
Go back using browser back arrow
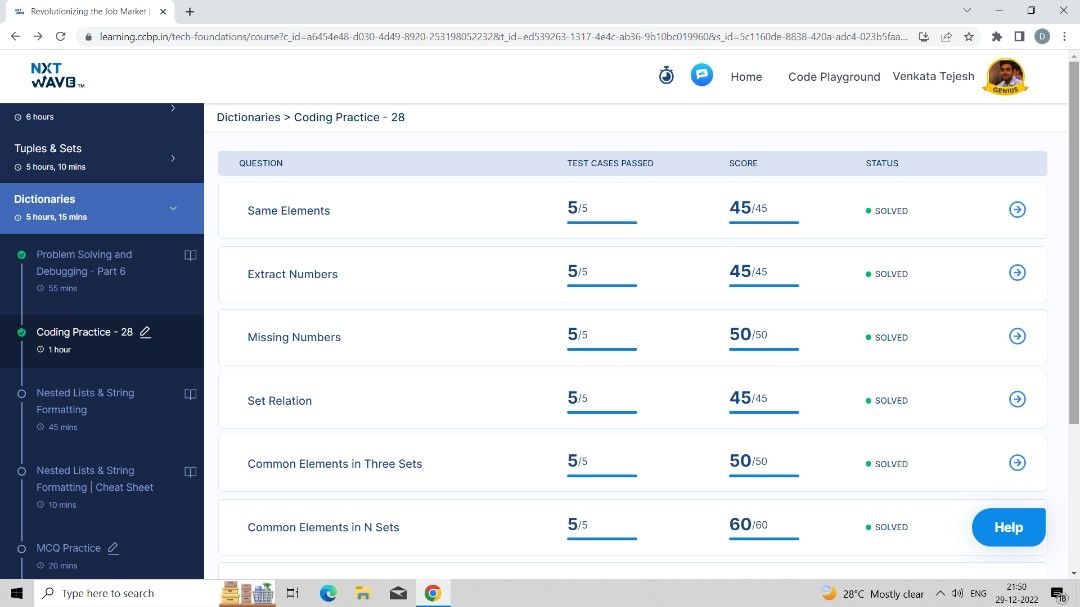15,37
